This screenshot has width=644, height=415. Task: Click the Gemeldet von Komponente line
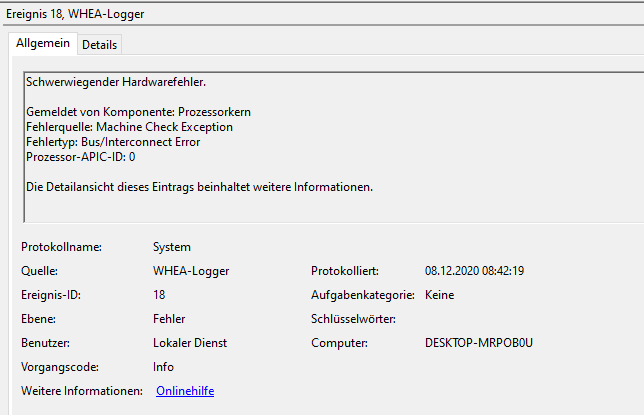(138, 112)
